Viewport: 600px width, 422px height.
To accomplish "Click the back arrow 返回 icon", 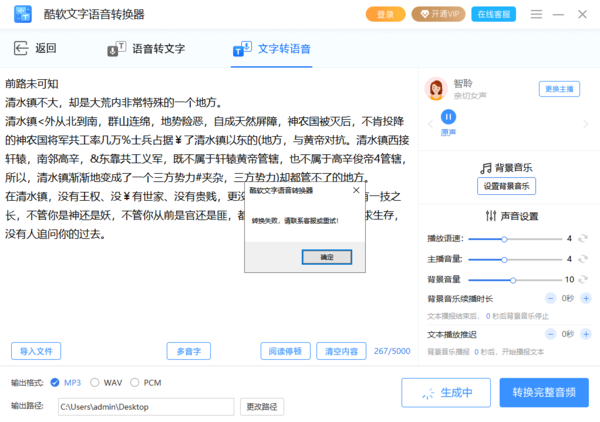I will (x=20, y=48).
